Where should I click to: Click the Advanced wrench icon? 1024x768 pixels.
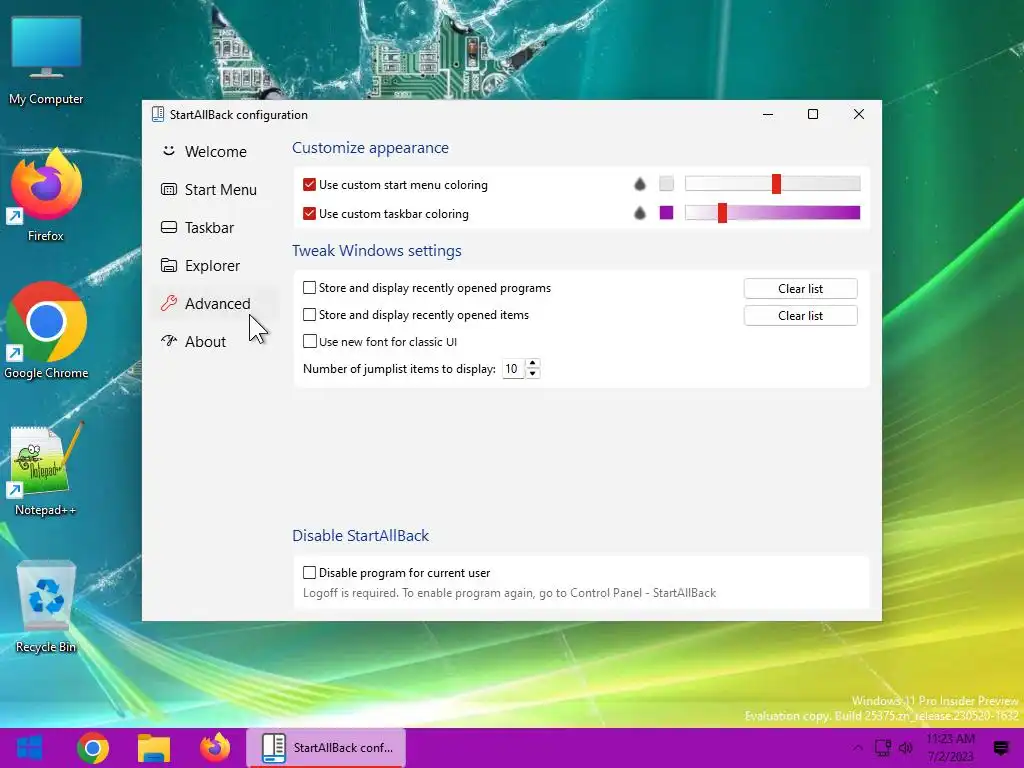[x=168, y=303]
